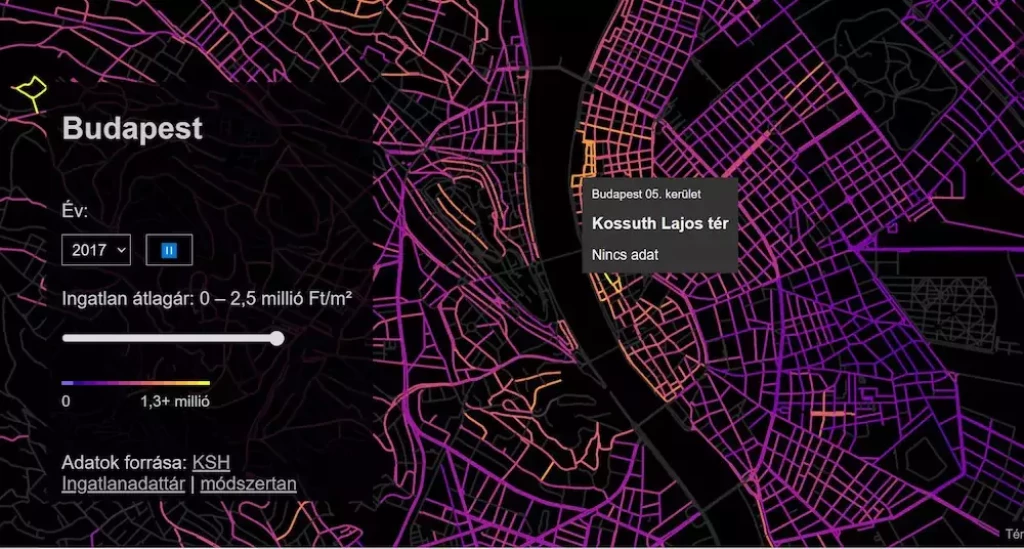
Task: Click the '0' legend minimum label
Action: pyautogui.click(x=66, y=402)
